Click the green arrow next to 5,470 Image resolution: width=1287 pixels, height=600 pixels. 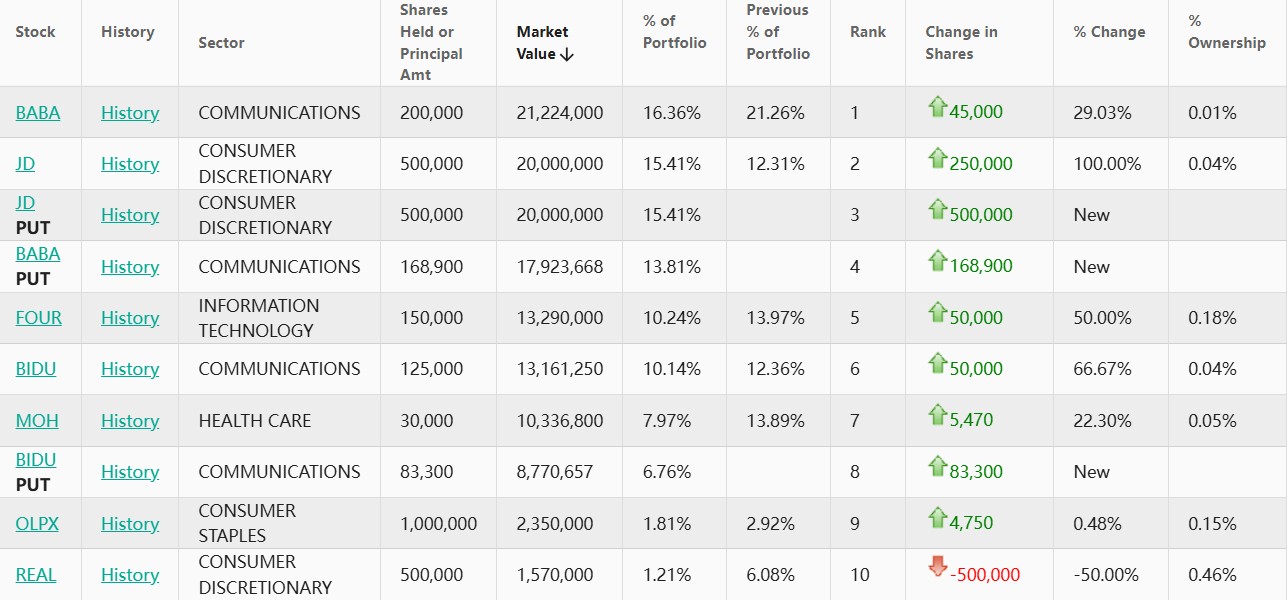pos(937,414)
